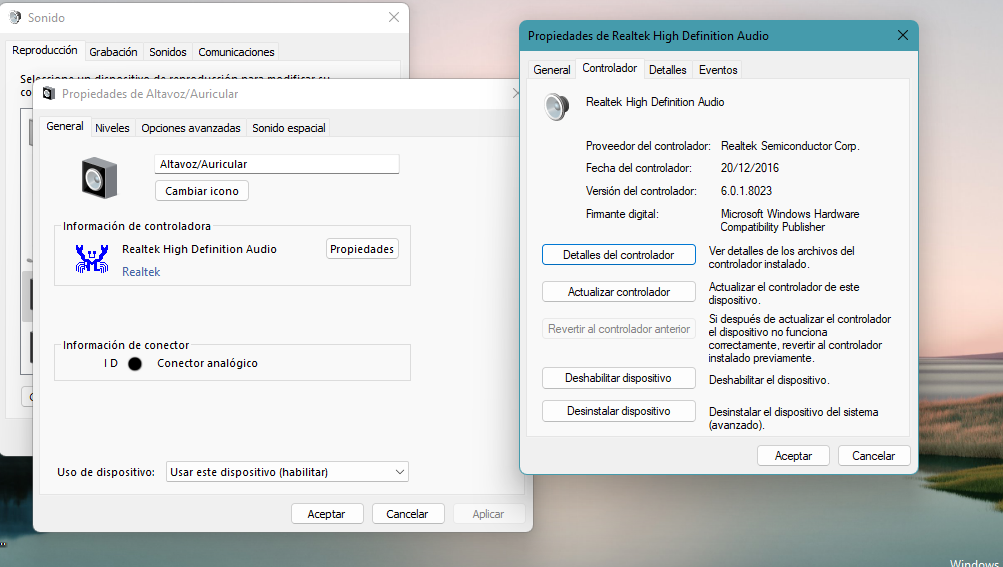Image resolution: width=1003 pixels, height=567 pixels.
Task: Click Deshabilitar dispositivo button
Action: pos(619,378)
